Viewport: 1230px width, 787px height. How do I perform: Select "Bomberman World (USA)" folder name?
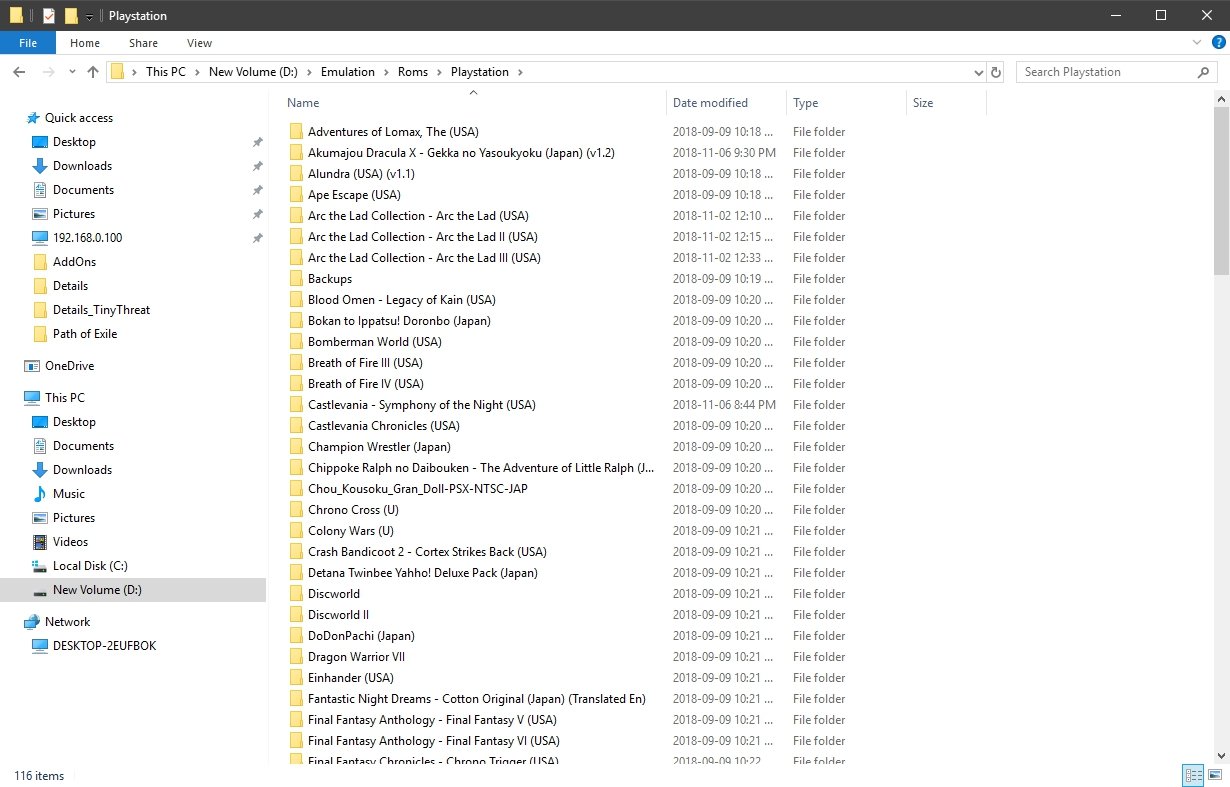click(374, 342)
